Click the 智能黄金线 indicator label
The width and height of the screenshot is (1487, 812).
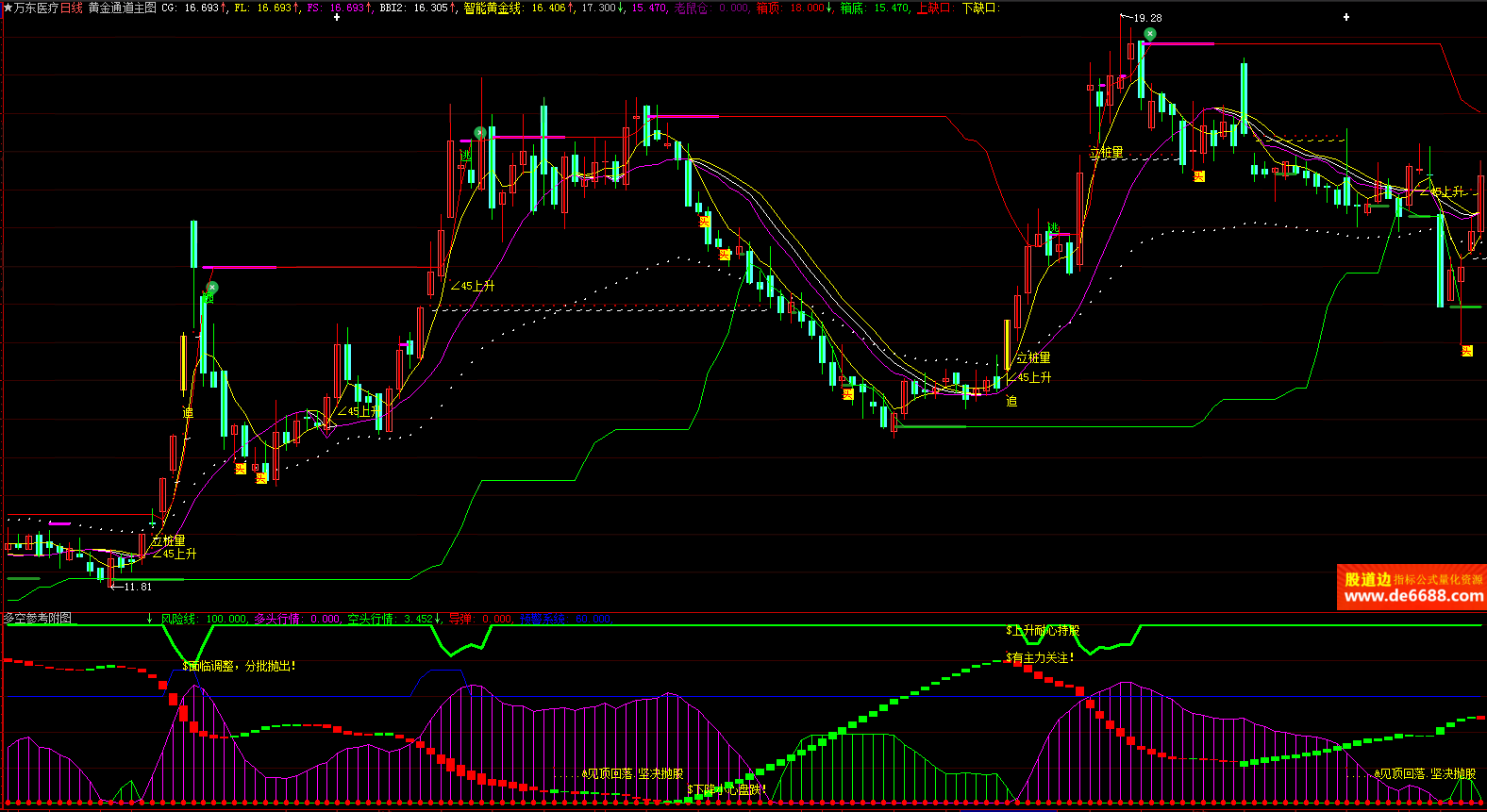coord(493,8)
